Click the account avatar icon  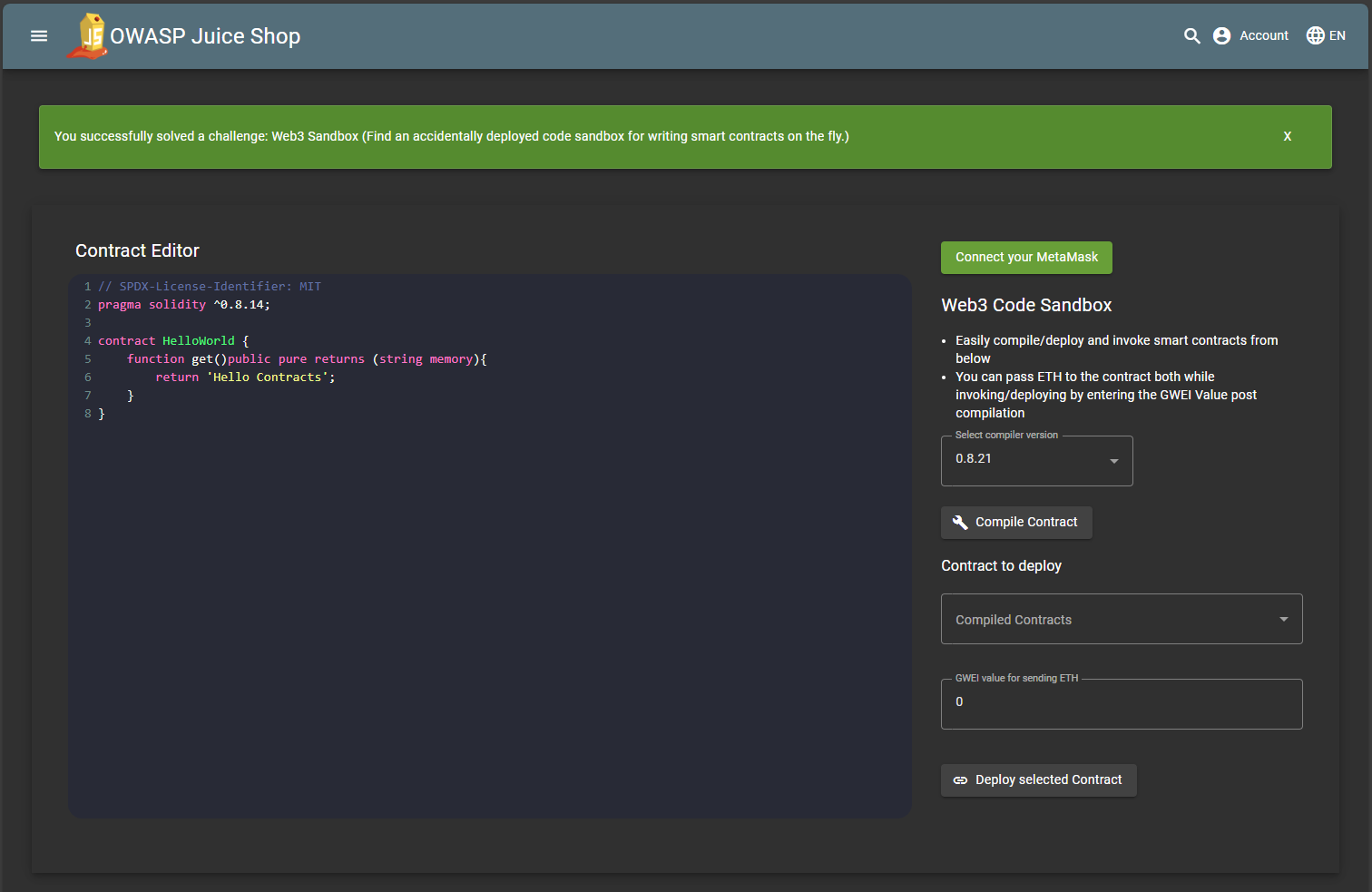pos(1220,35)
